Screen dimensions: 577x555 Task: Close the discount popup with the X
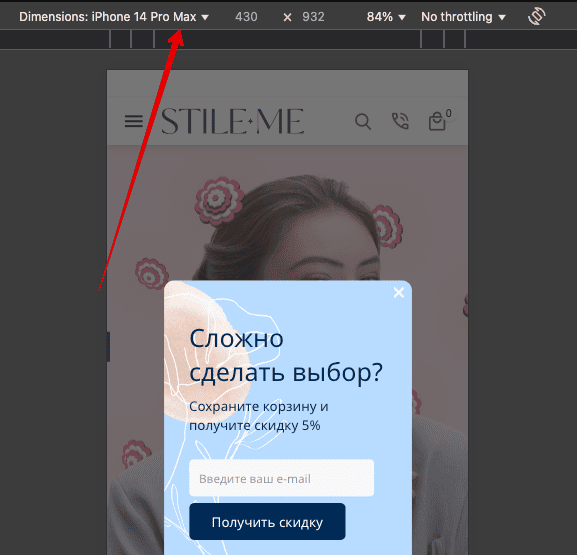[399, 293]
